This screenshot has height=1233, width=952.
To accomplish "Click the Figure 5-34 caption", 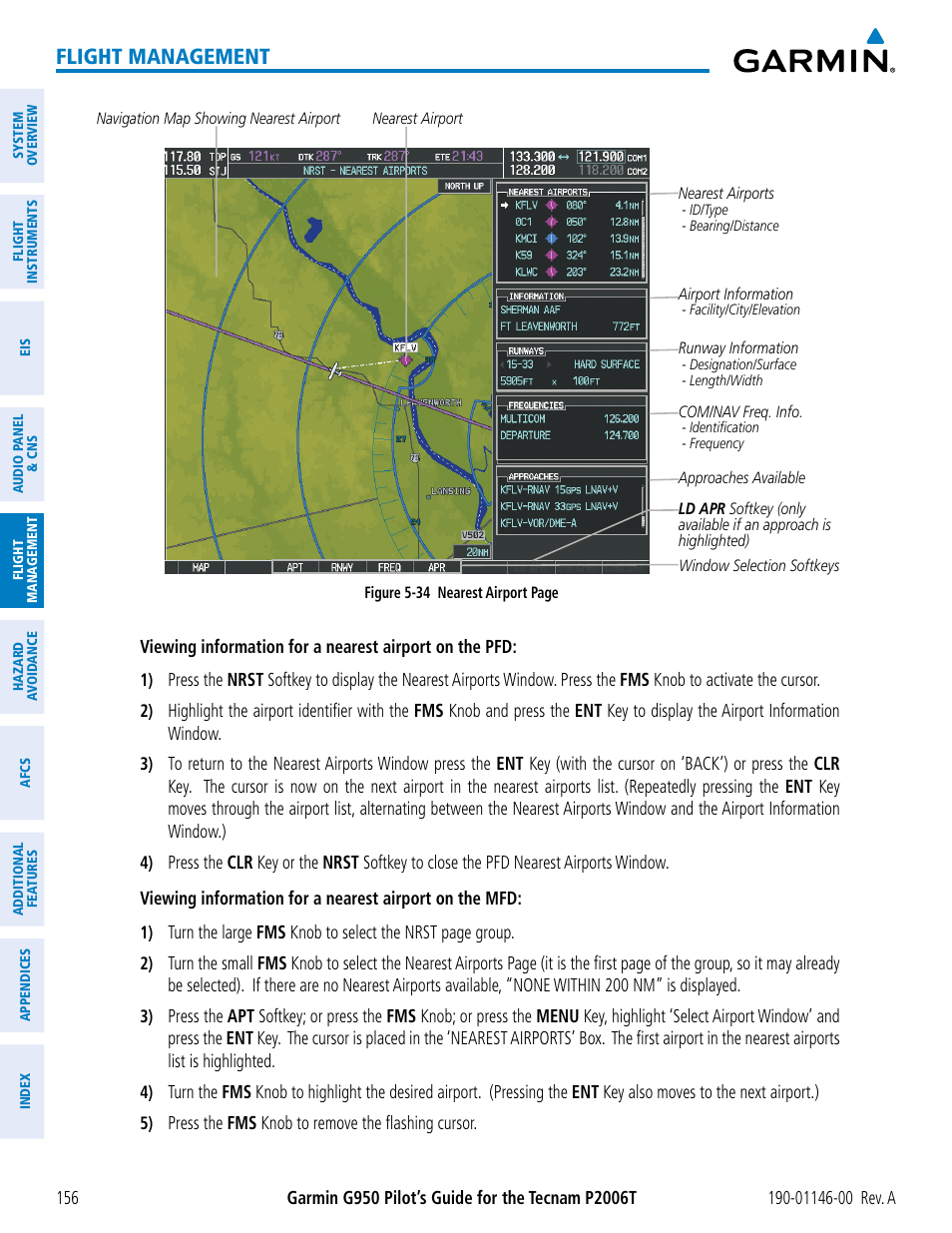I will click(x=461, y=593).
